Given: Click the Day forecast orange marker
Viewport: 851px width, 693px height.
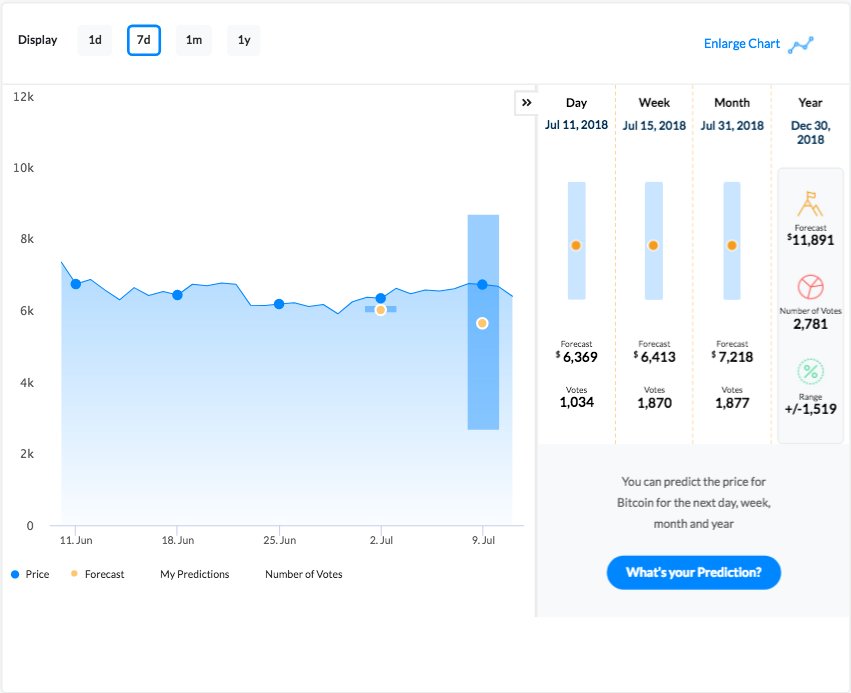Looking at the screenshot, I should pos(576,245).
